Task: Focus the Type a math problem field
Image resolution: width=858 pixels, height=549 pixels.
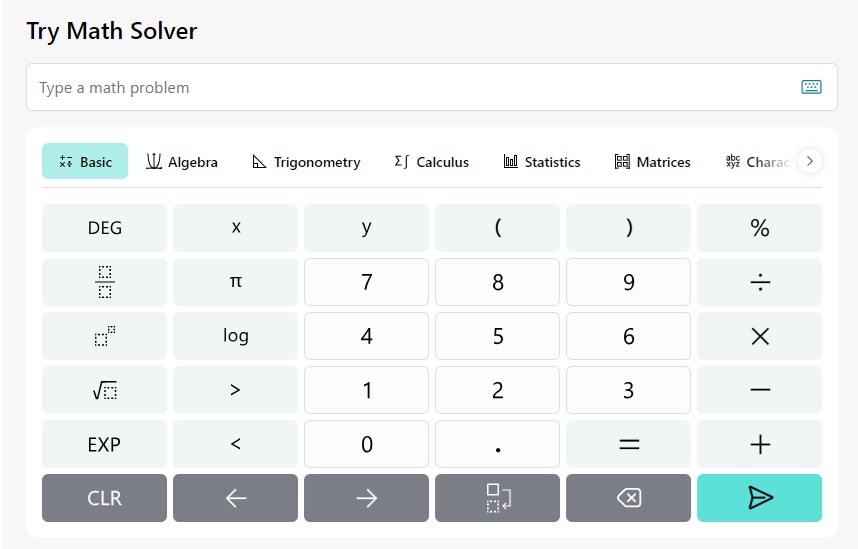Action: coord(432,87)
